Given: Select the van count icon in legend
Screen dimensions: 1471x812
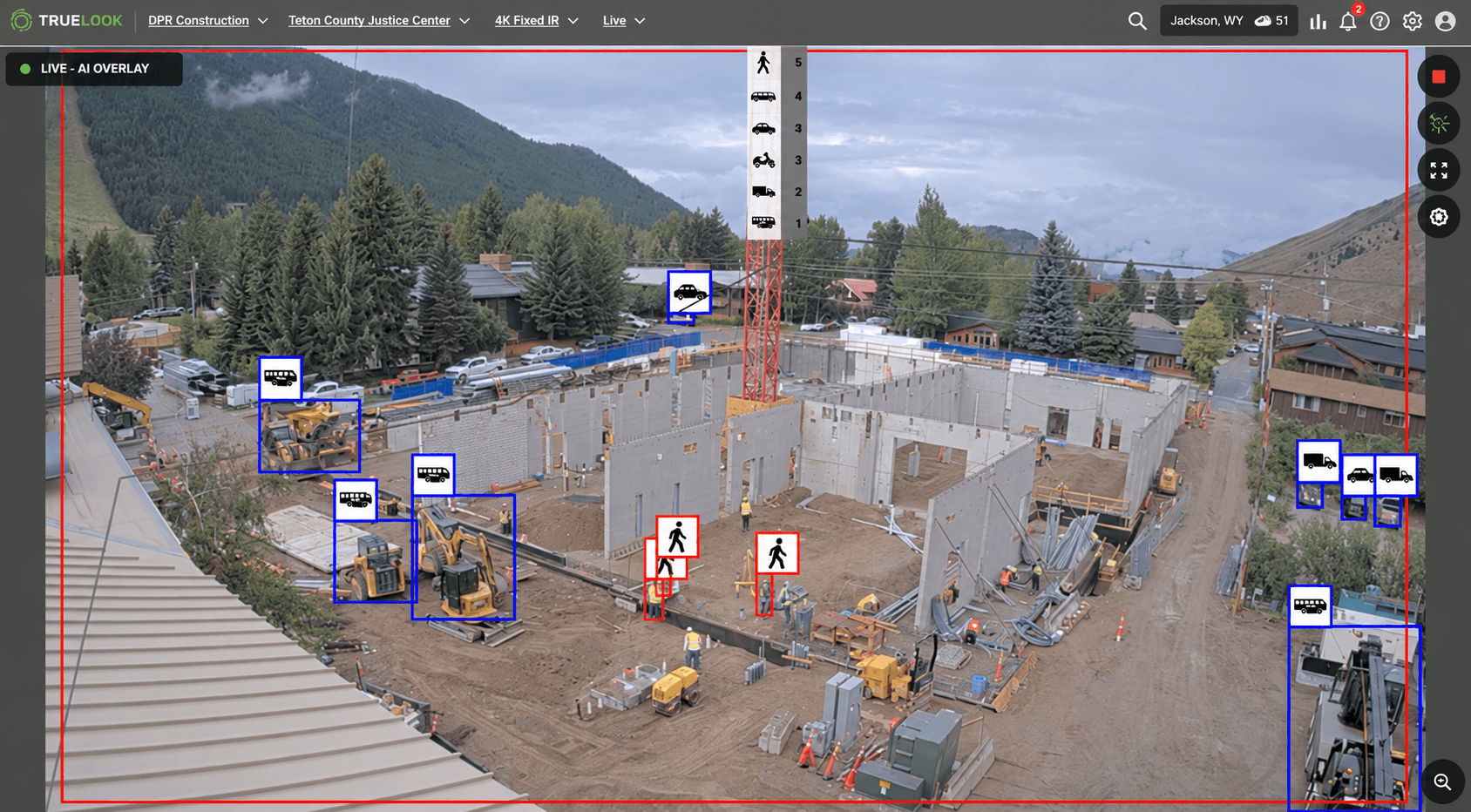Looking at the screenshot, I should pos(763,97).
